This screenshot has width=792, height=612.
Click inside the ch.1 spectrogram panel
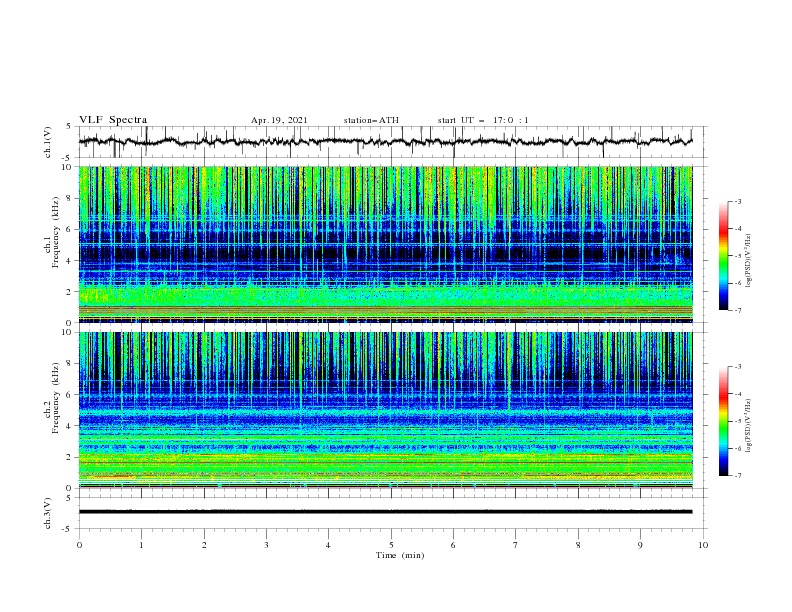tap(385, 244)
